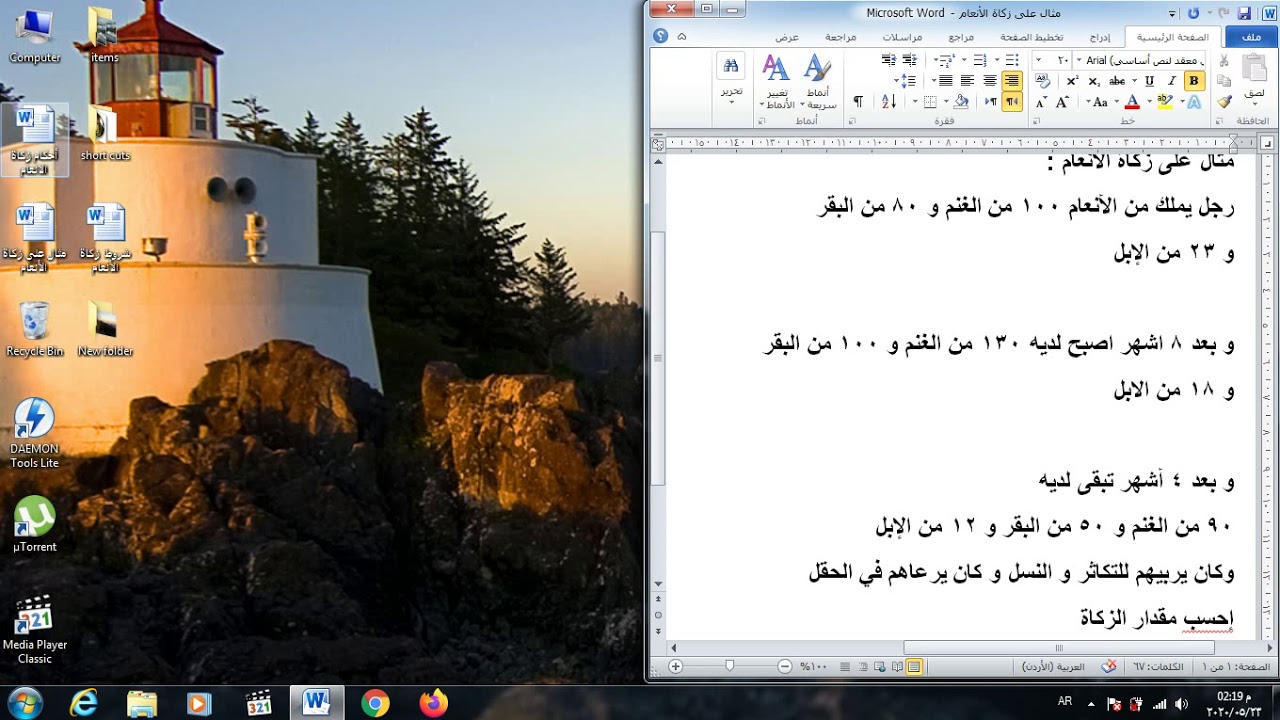Apply subscript (x₂) formatting

pos(1094,81)
